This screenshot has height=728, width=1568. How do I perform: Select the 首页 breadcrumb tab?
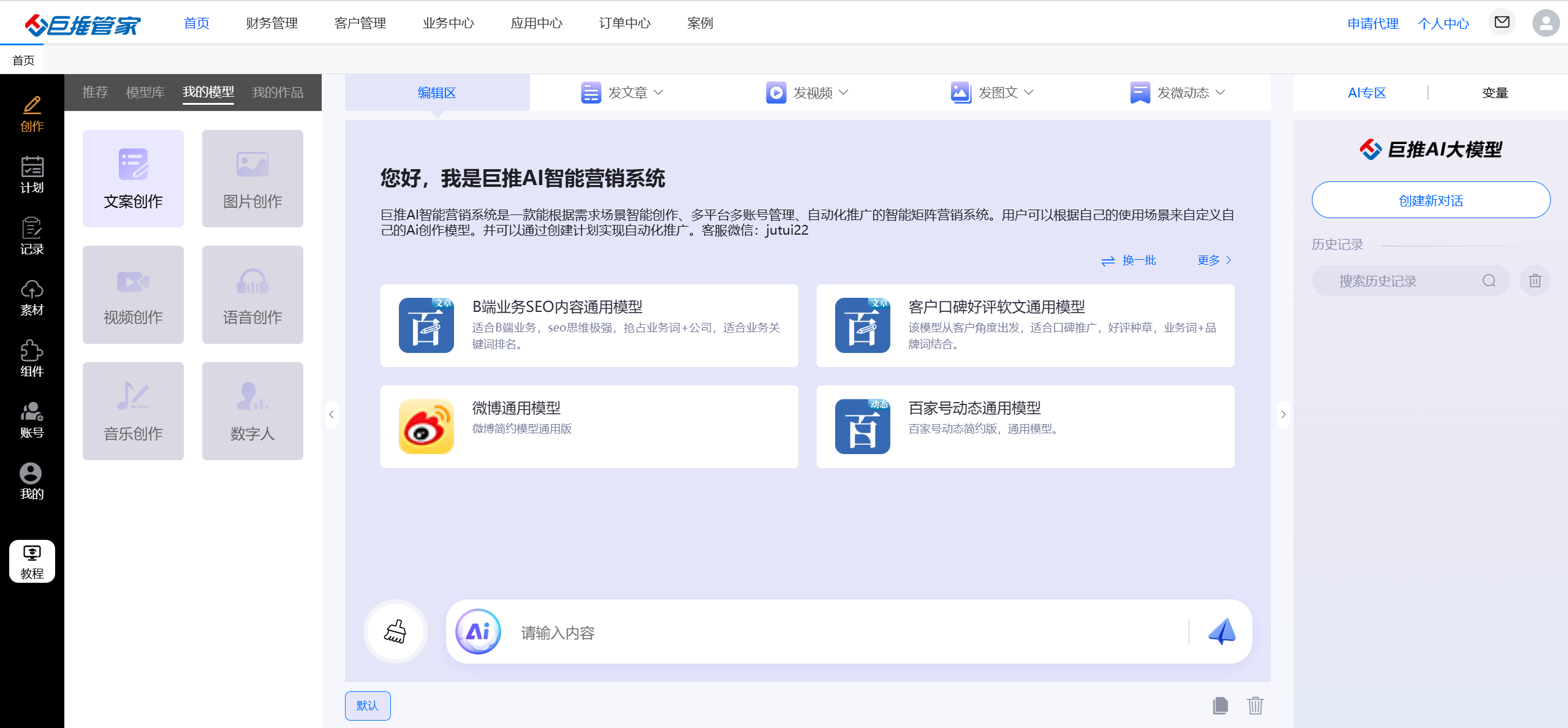pos(23,60)
